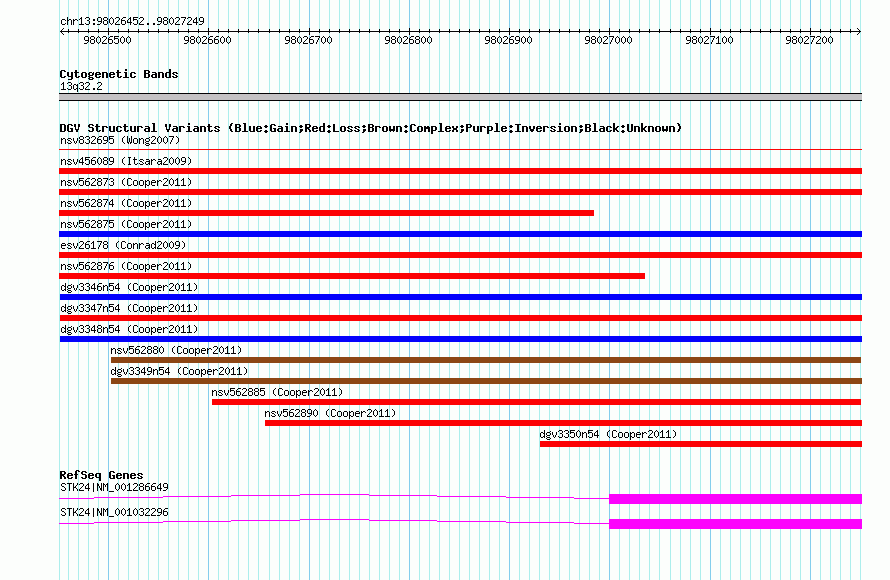Viewport: 890px width, 580px height.
Task: Click the dgv3348n54 (Cooper2011) blue bar
Action: click(460, 339)
